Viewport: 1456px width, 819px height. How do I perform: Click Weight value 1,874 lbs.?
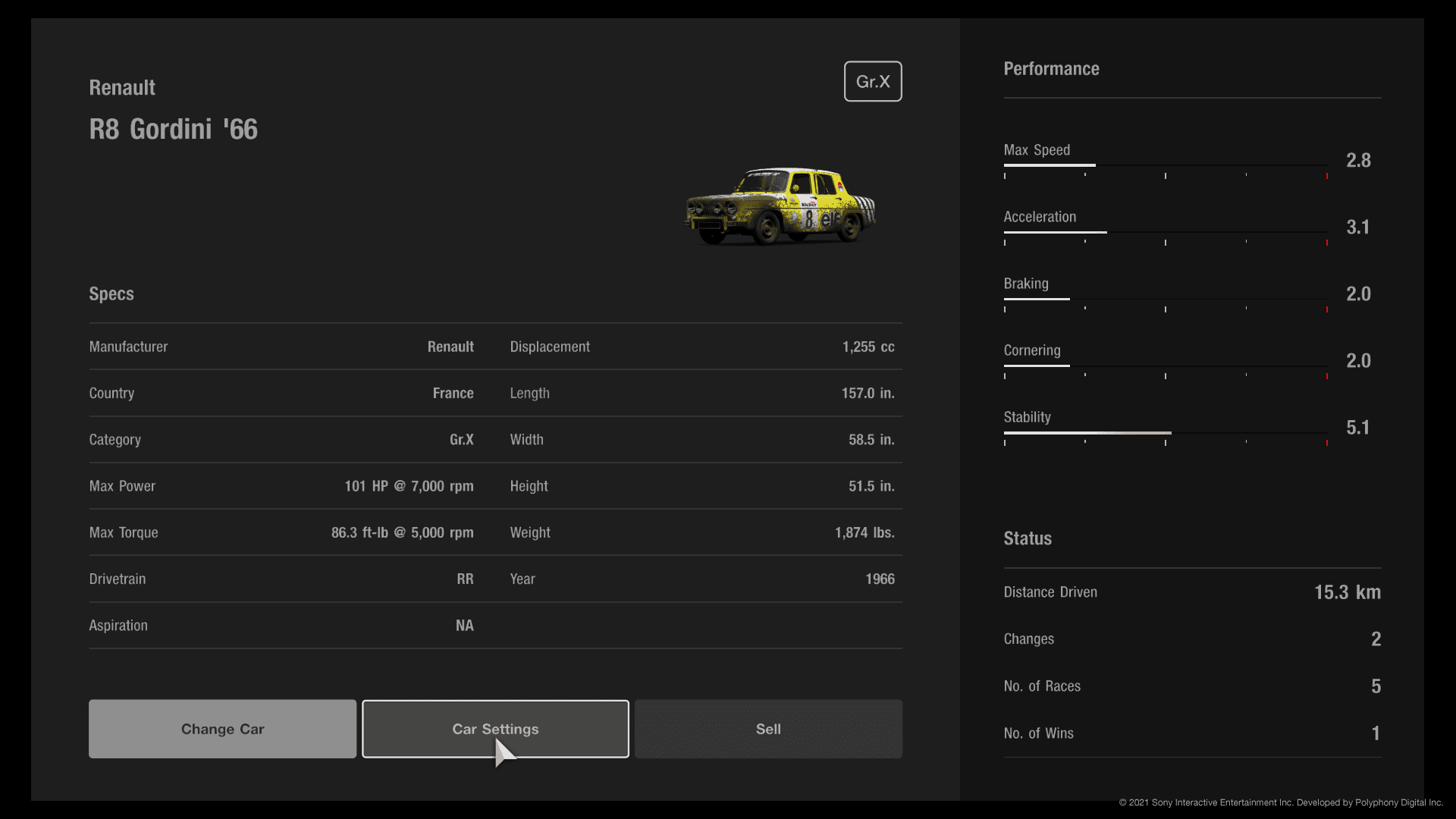tap(864, 532)
